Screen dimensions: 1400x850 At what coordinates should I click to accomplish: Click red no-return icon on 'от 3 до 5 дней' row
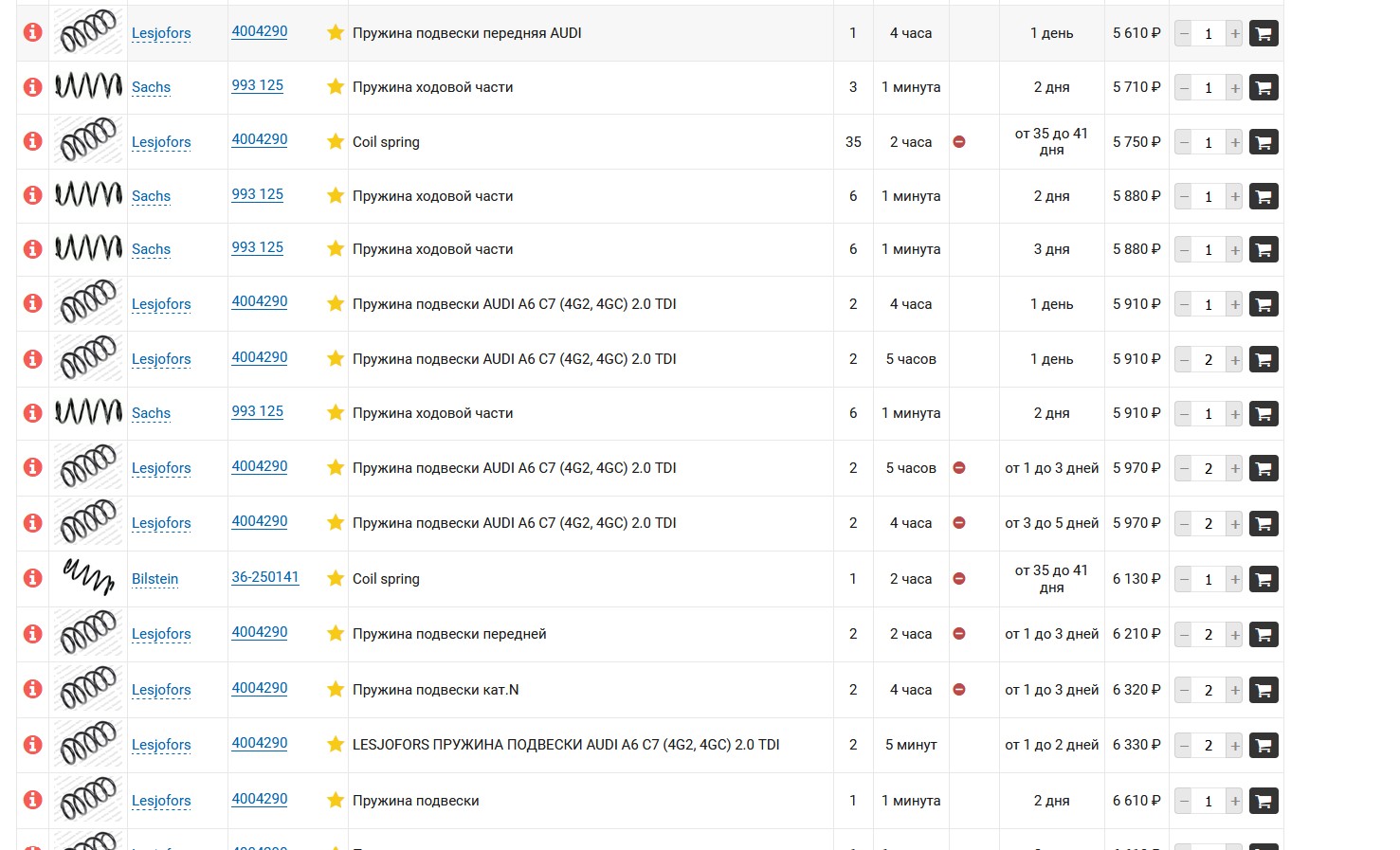pyautogui.click(x=959, y=523)
